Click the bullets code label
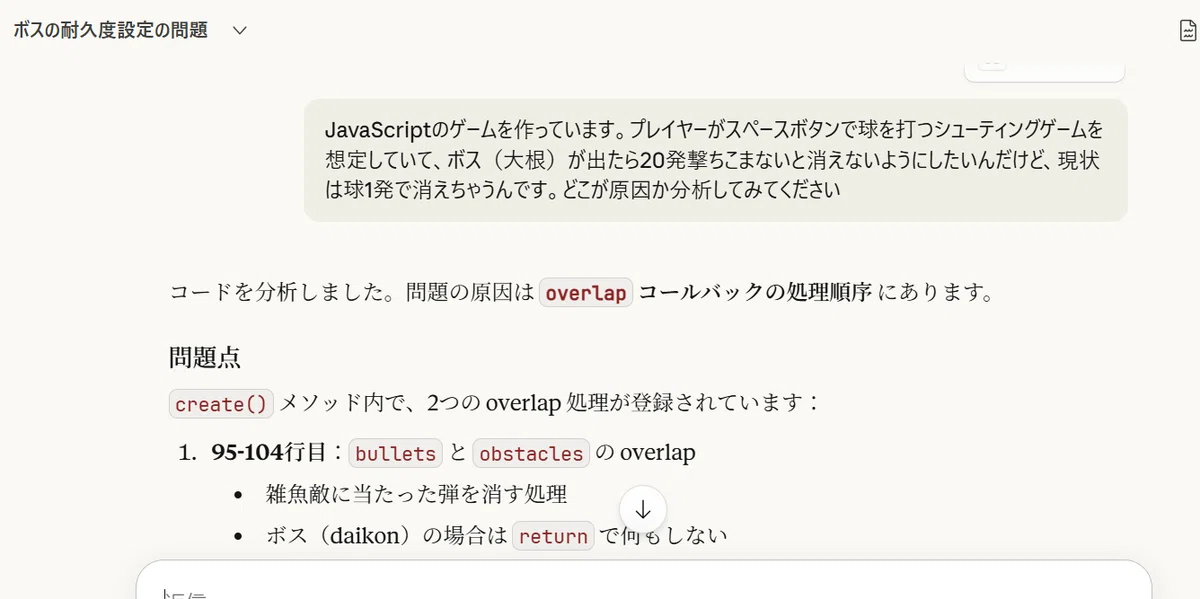Screen dimensions: 1200x599 tap(396, 453)
